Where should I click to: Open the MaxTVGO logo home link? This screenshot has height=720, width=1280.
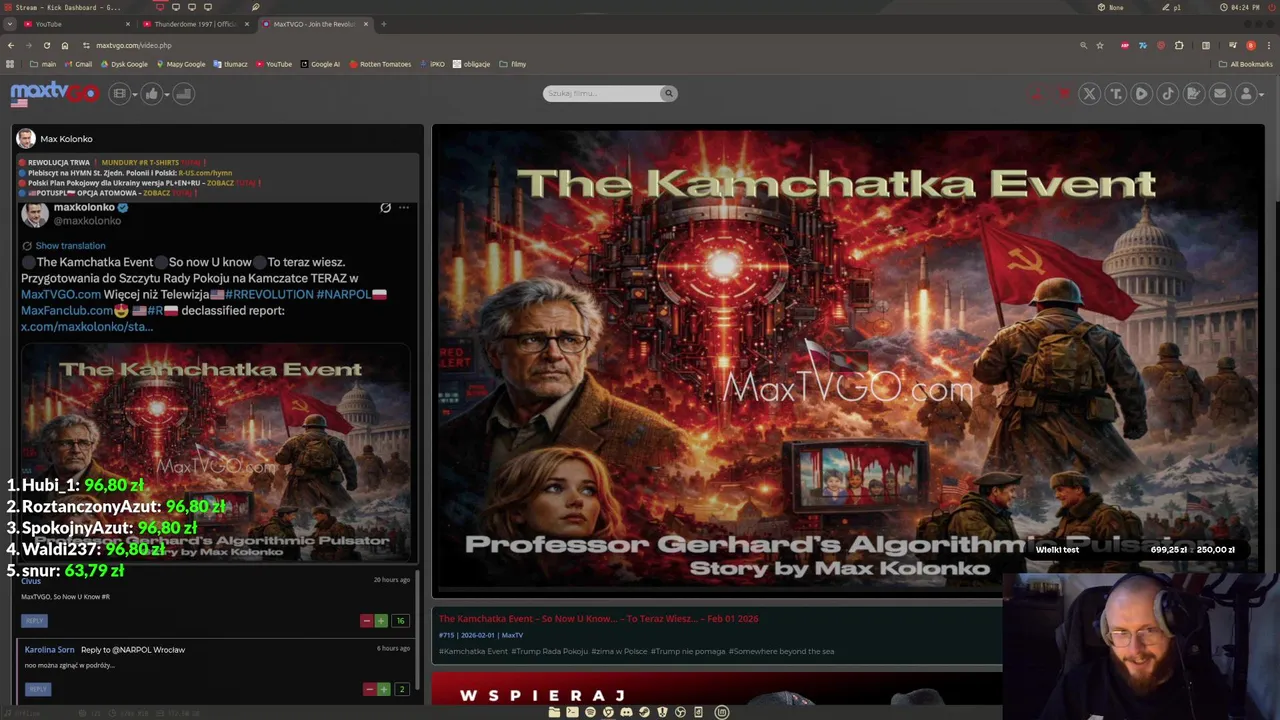tap(54, 93)
